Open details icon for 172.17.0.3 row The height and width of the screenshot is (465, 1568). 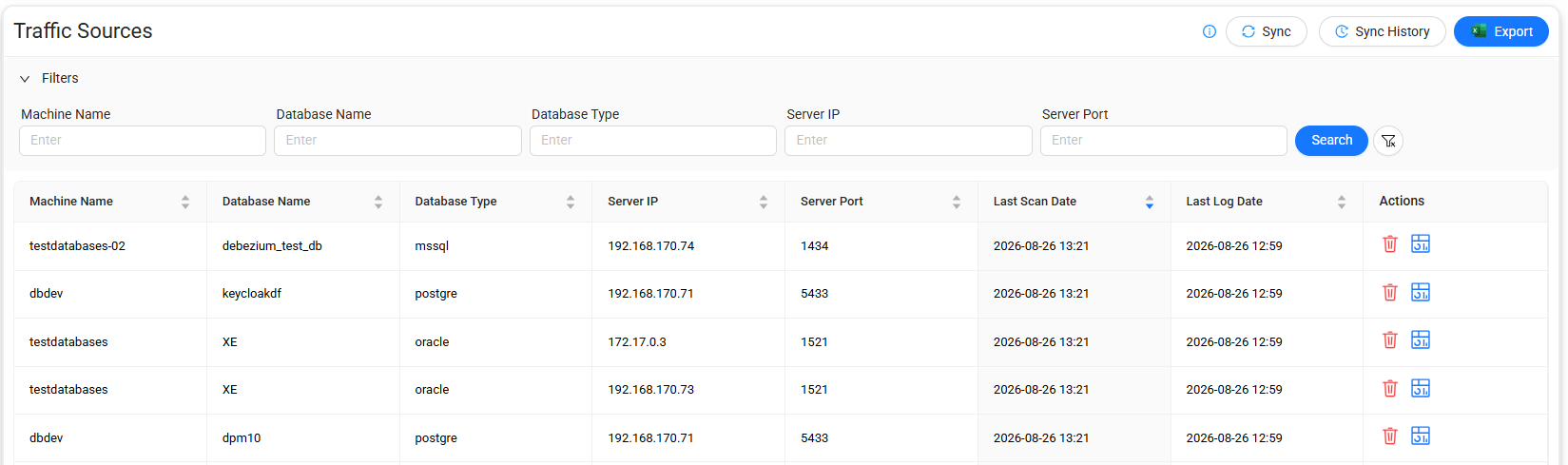pyautogui.click(x=1421, y=340)
